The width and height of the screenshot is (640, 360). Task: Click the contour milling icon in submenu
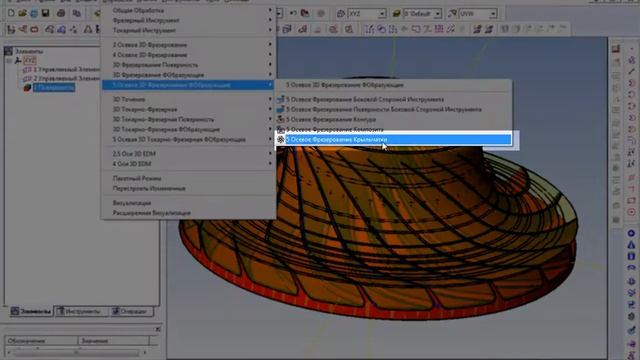tap(280, 119)
